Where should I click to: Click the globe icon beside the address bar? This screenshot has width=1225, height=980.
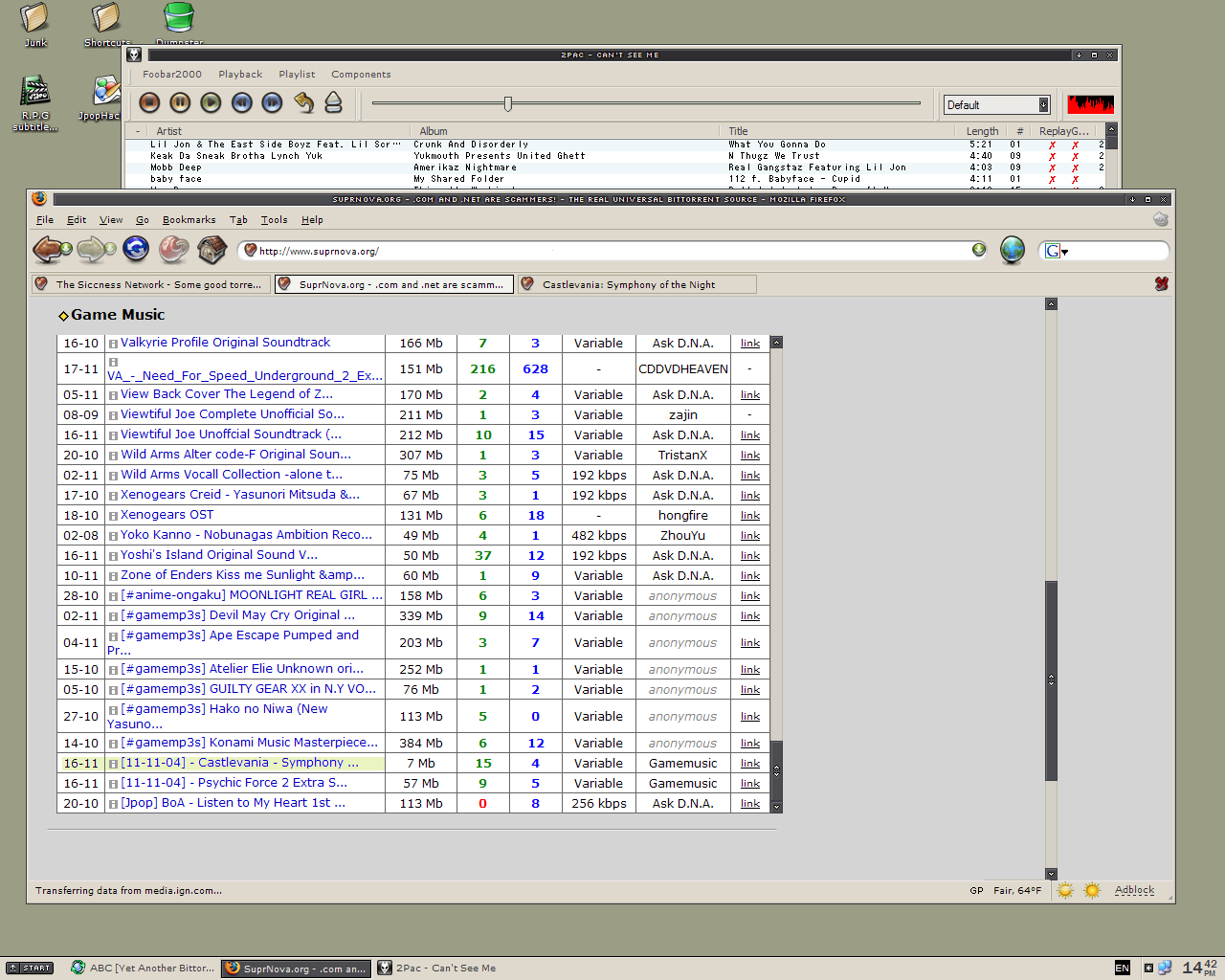point(1012,250)
